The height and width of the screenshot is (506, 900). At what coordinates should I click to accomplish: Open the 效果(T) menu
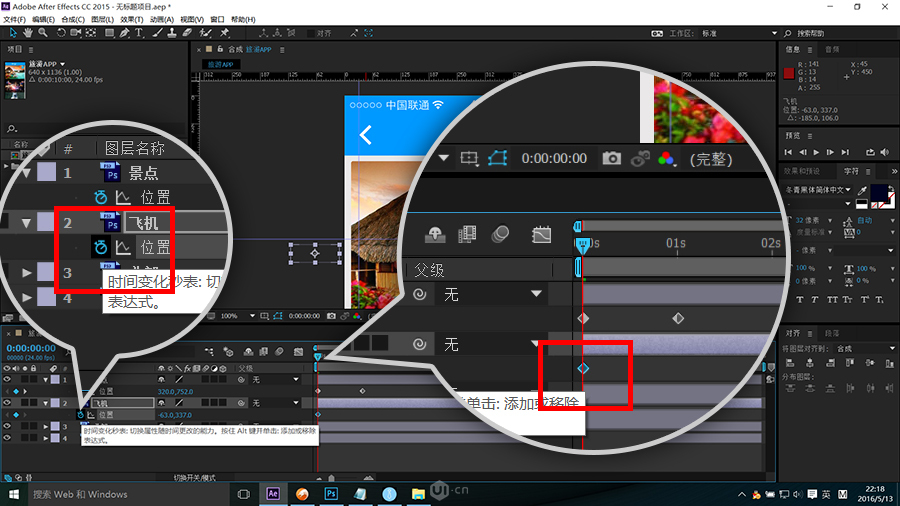(x=131, y=19)
